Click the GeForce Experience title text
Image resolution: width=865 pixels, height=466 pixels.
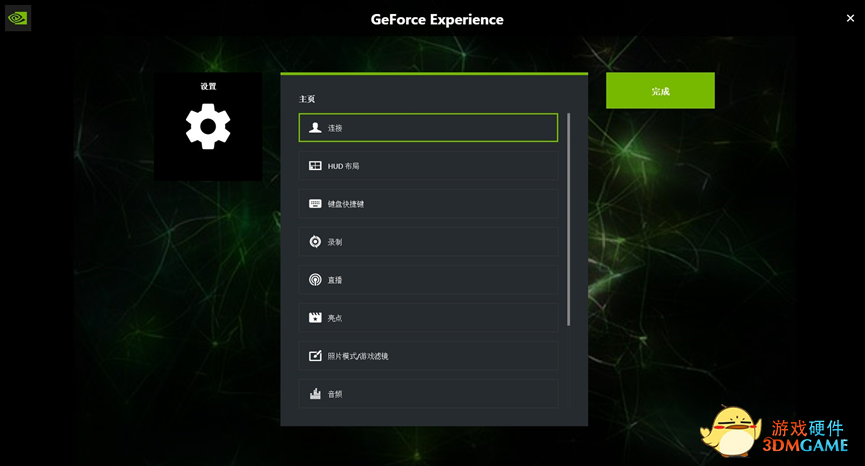click(437, 19)
